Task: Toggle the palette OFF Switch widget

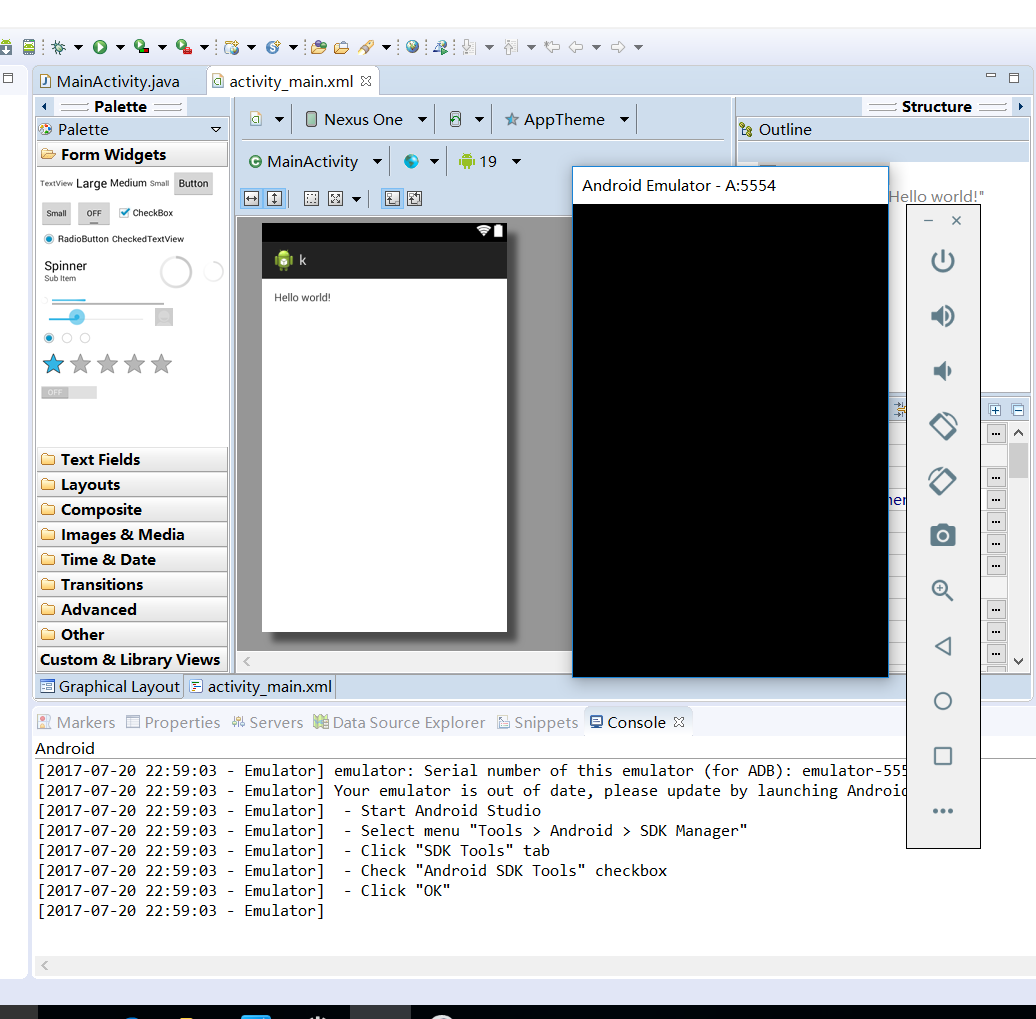Action: [x=69, y=393]
